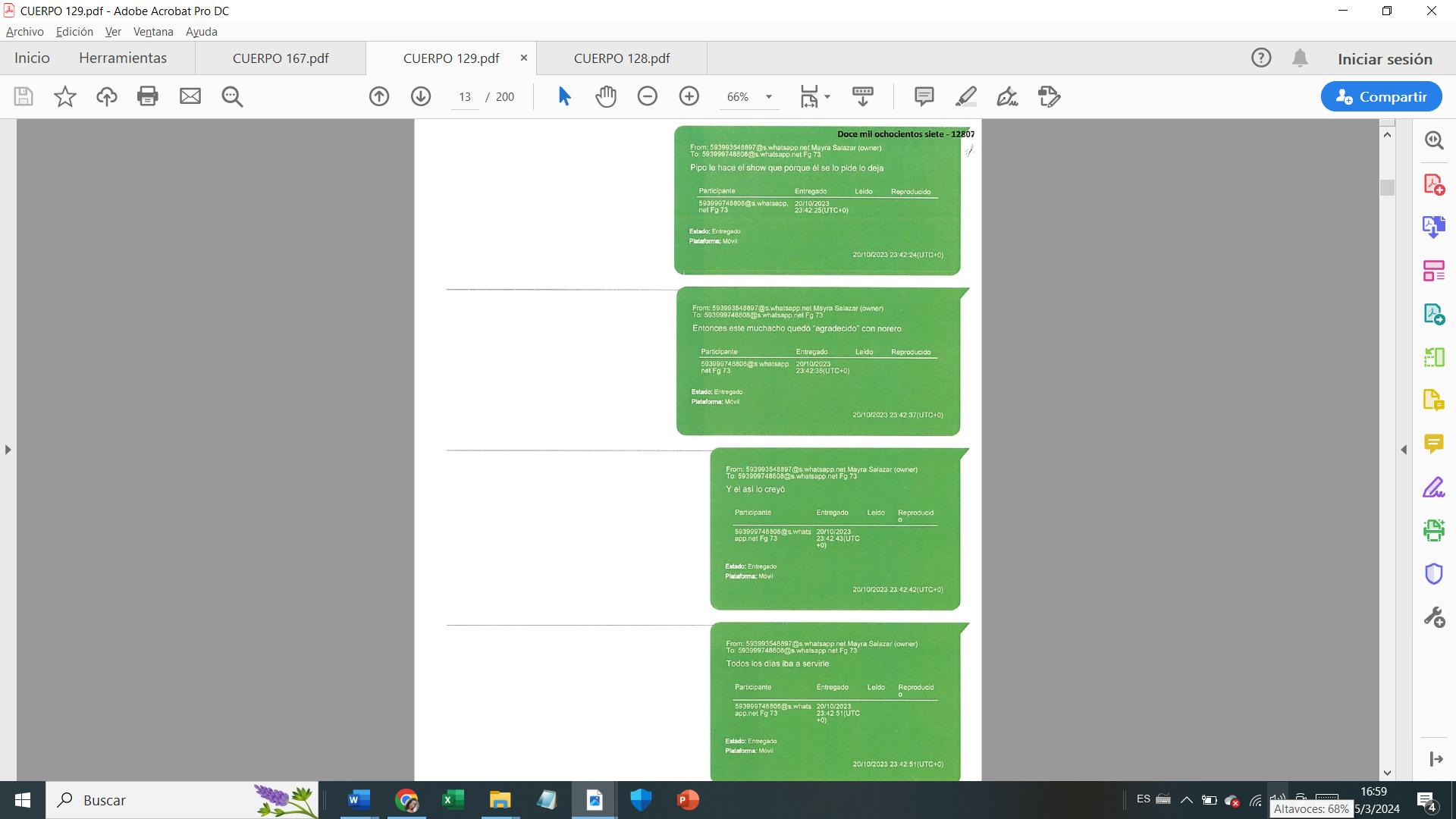Image resolution: width=1456 pixels, height=819 pixels.
Task: Open the Edición menu
Action: [x=74, y=32]
